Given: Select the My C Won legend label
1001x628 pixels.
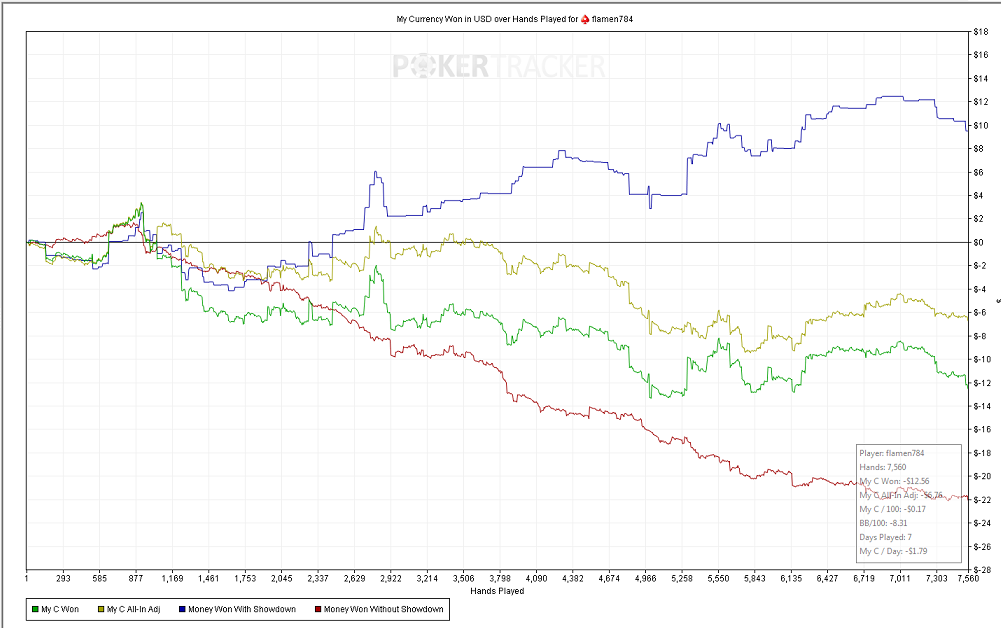Looking at the screenshot, I should pyautogui.click(x=60, y=609).
